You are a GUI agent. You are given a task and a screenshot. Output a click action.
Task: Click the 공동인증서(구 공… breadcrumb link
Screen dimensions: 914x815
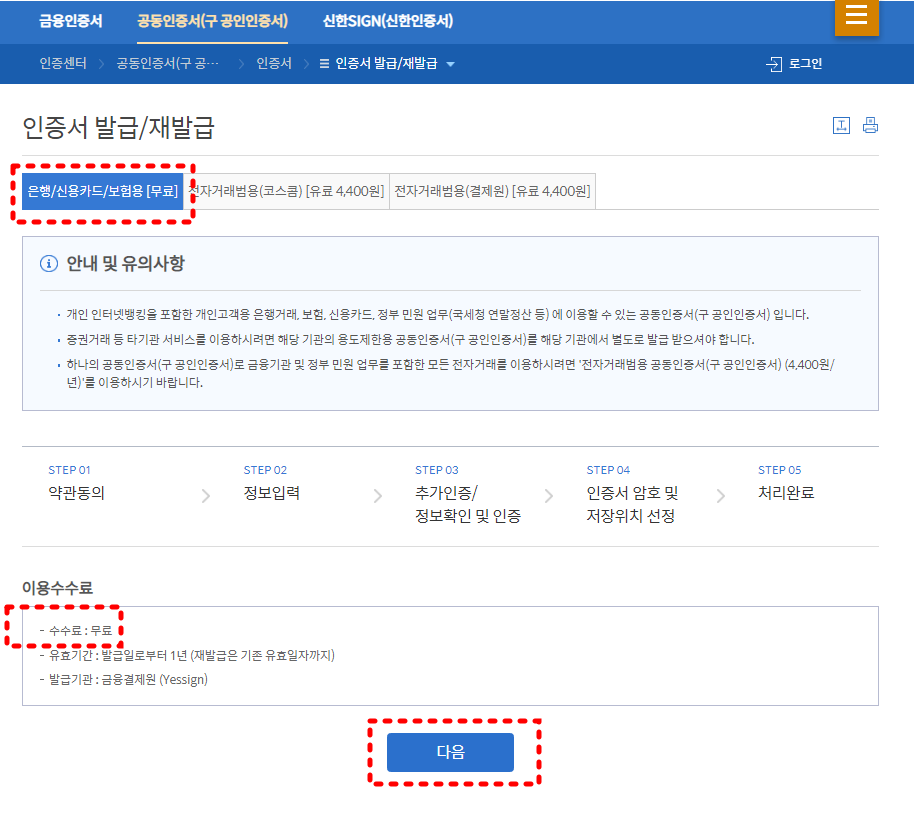[168, 64]
